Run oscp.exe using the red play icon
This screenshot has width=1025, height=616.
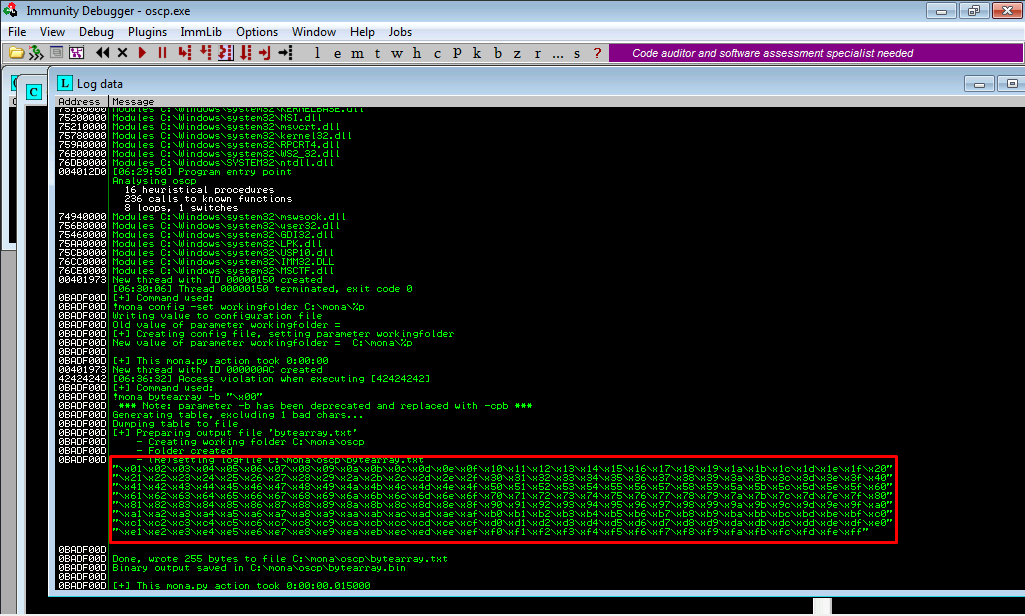142,53
